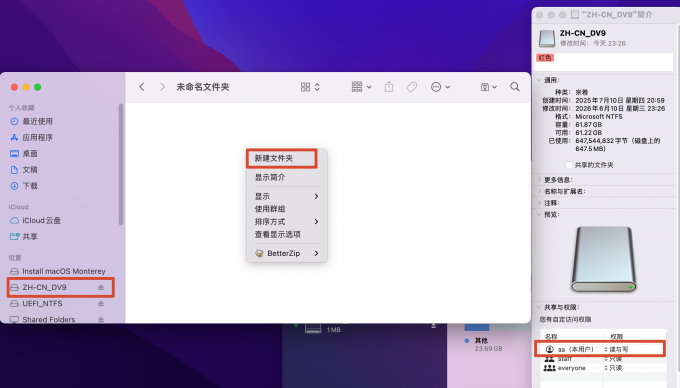
Task: Expand the 注释 section
Action: click(539, 203)
